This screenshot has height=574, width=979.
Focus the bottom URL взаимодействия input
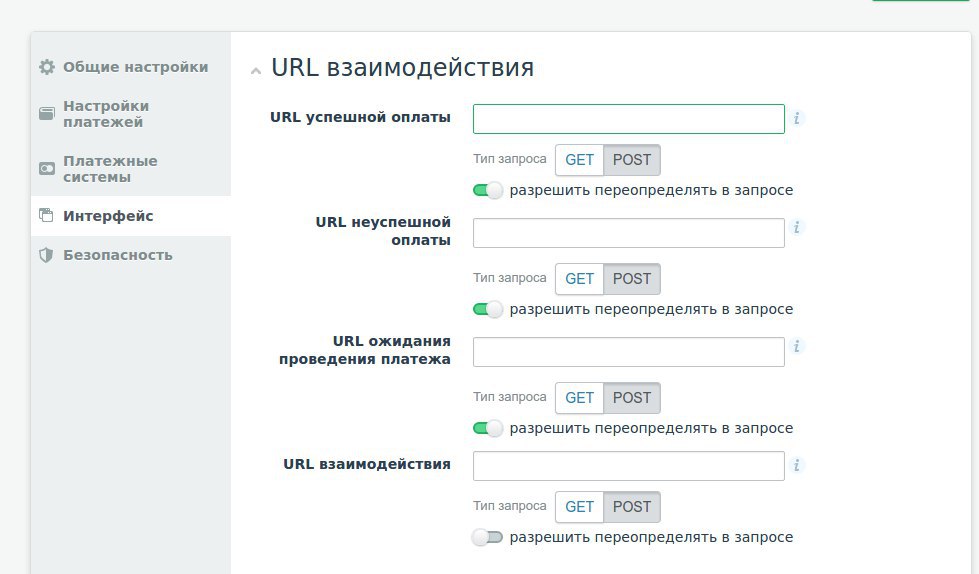(x=629, y=466)
